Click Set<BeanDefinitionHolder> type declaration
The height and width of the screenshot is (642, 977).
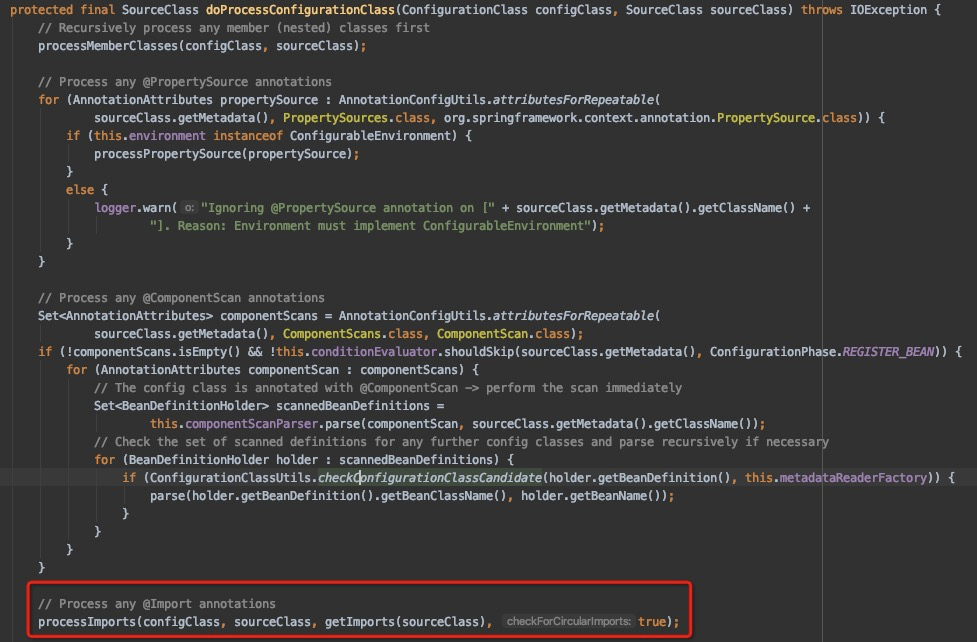pos(181,406)
